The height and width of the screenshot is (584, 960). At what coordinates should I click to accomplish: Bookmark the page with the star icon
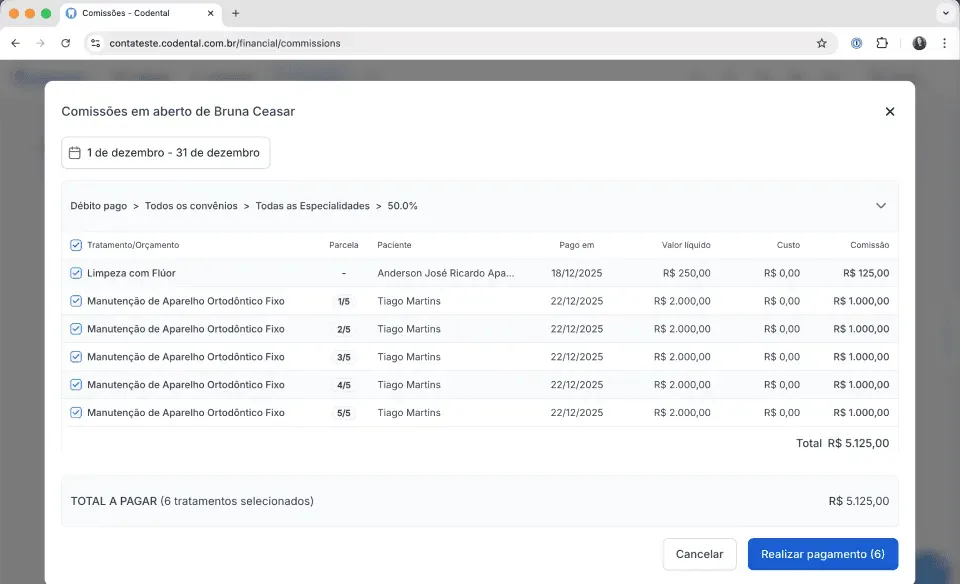click(x=822, y=43)
